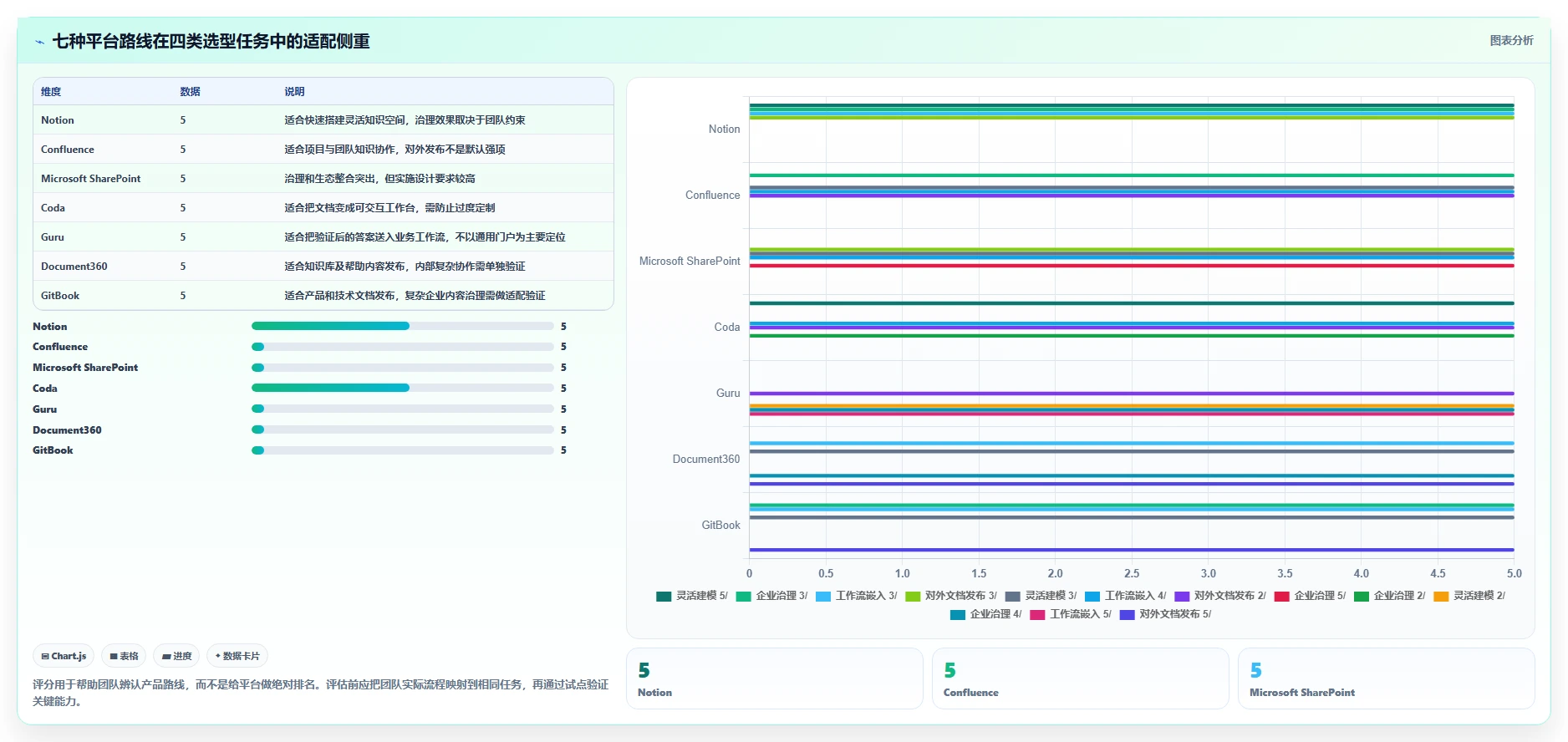Toggle legend swatch 对外文档发布 5/
The width and height of the screenshot is (1568, 742).
tap(1127, 614)
